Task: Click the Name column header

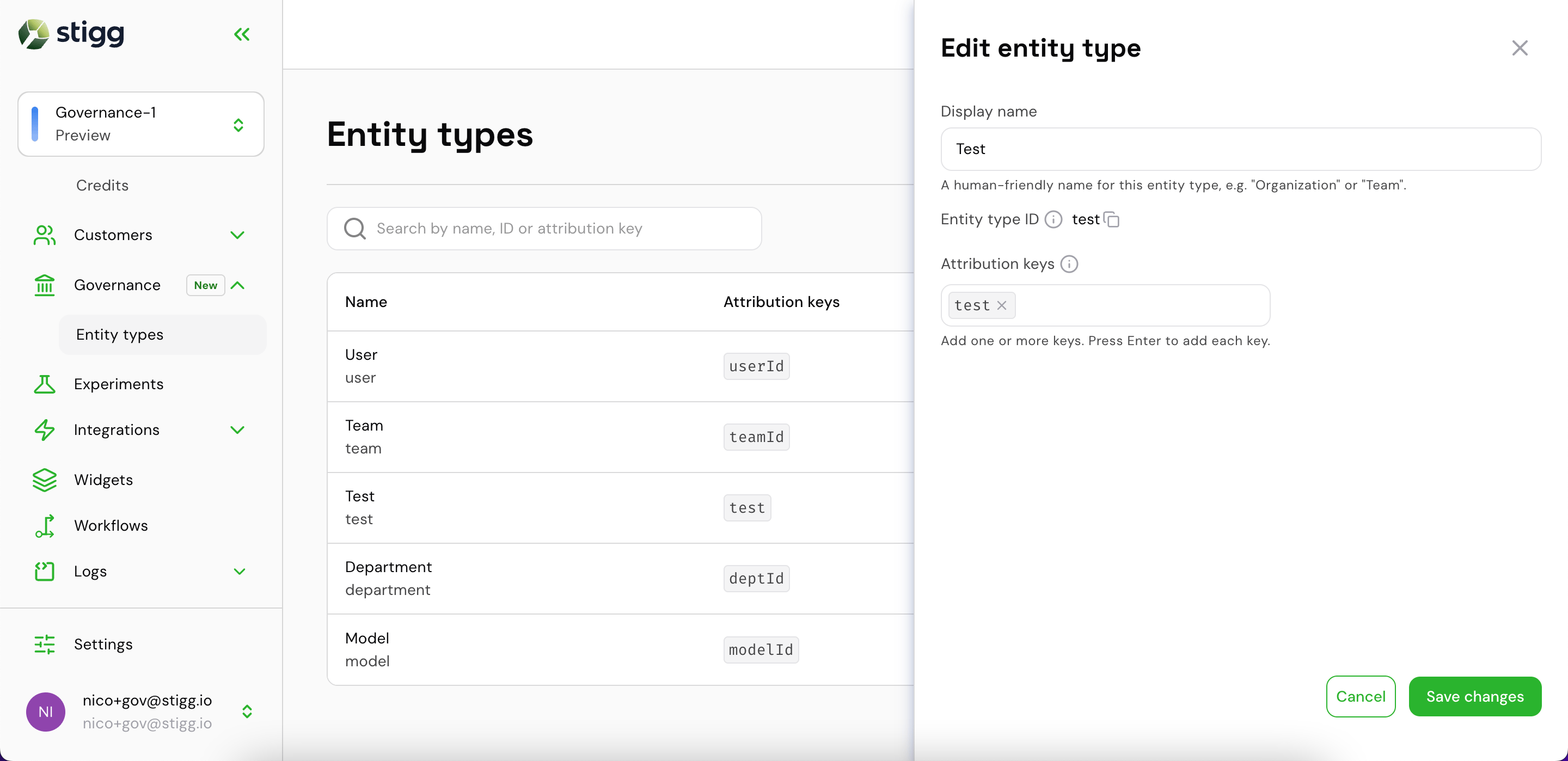Action: tap(366, 302)
